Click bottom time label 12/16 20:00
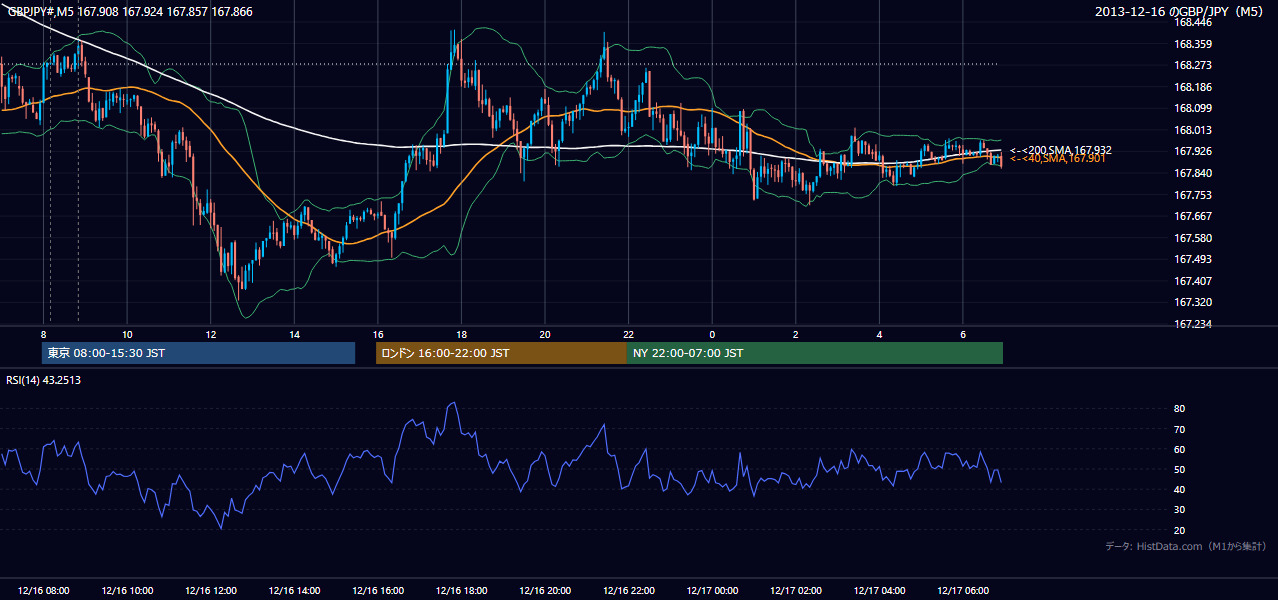1278x600 pixels. click(x=545, y=591)
